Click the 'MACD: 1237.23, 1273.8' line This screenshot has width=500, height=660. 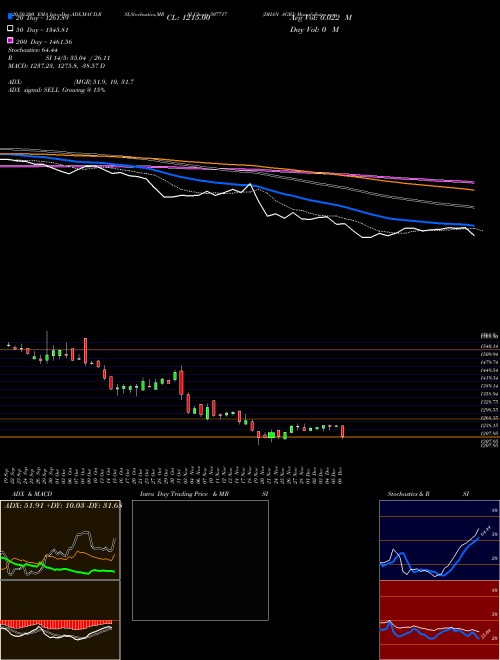pos(56,66)
